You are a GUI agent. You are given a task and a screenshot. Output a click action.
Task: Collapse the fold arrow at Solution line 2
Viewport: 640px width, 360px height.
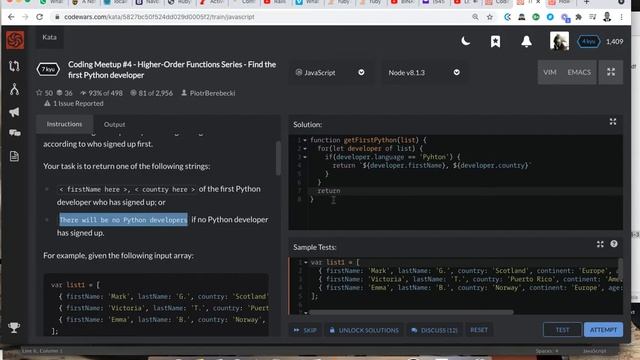[305, 149]
